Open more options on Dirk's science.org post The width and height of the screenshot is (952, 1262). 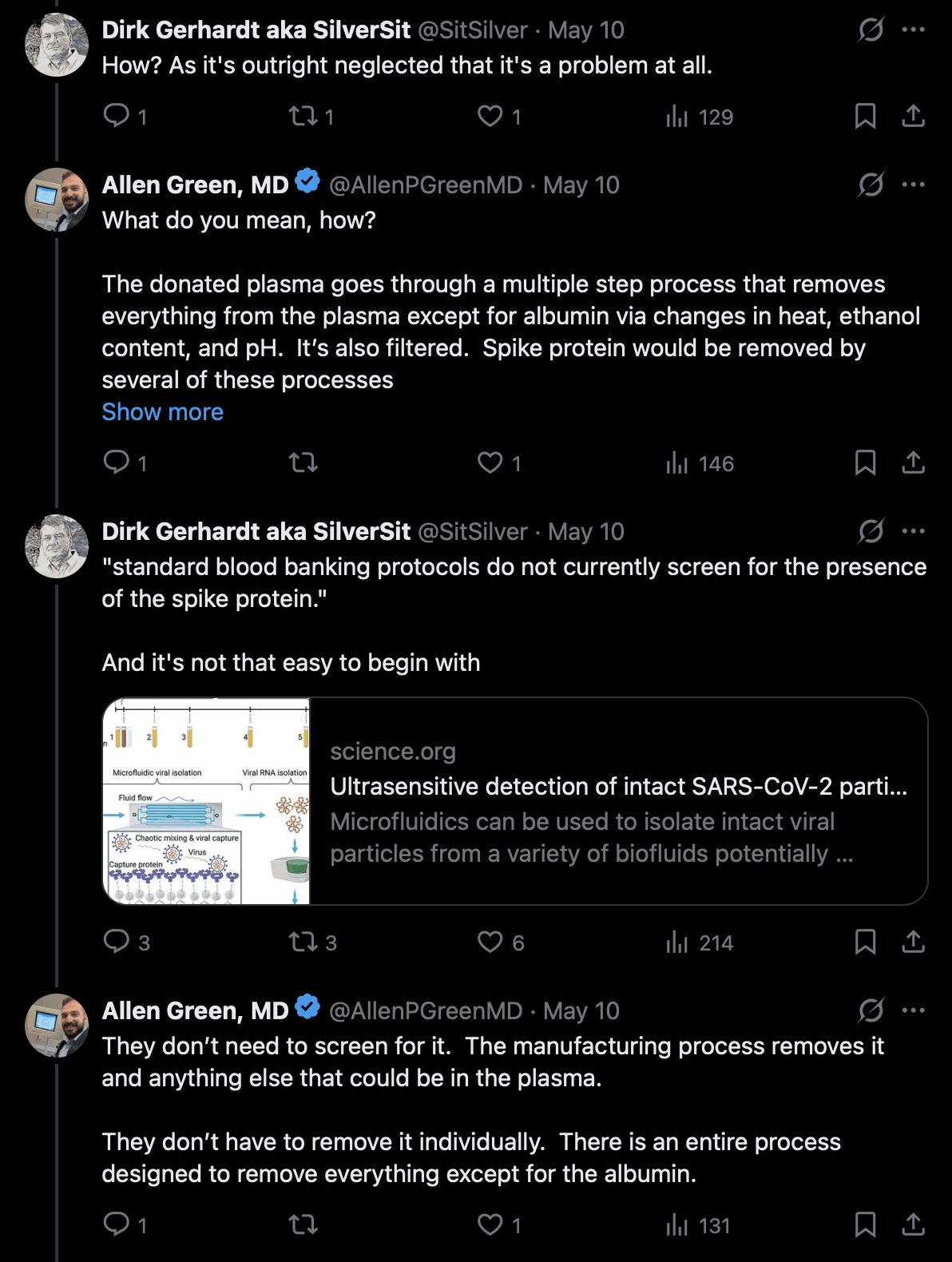tap(913, 531)
